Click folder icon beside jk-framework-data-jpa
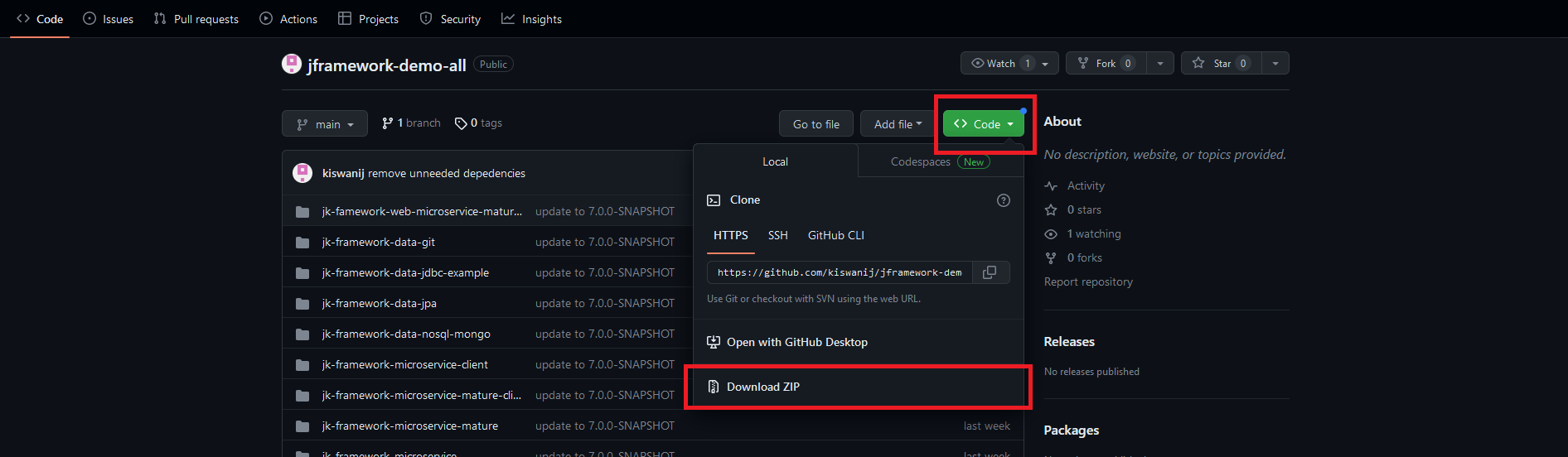Viewport: 1568px width, 457px height. (302, 304)
